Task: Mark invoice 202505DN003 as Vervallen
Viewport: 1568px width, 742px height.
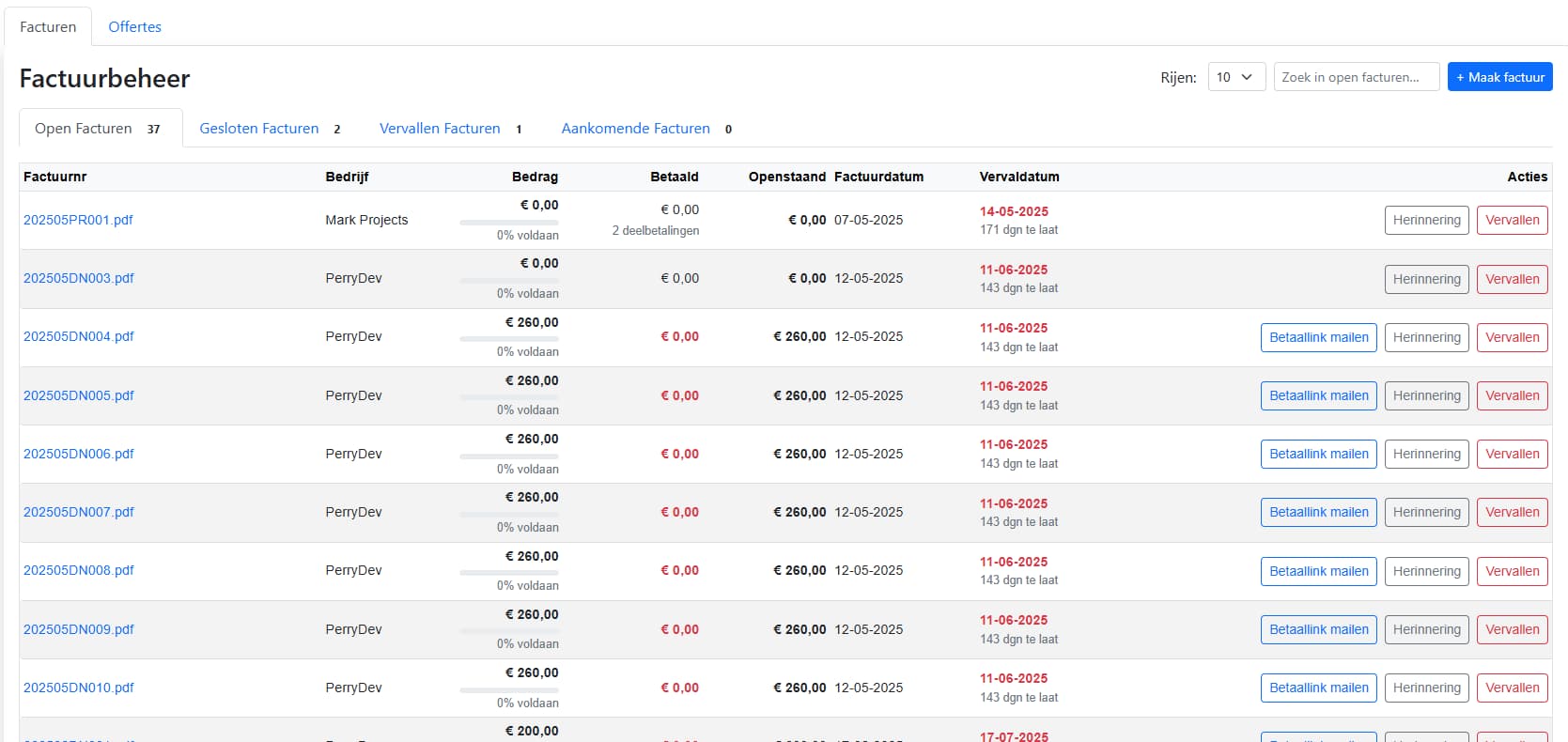Action: point(1512,279)
